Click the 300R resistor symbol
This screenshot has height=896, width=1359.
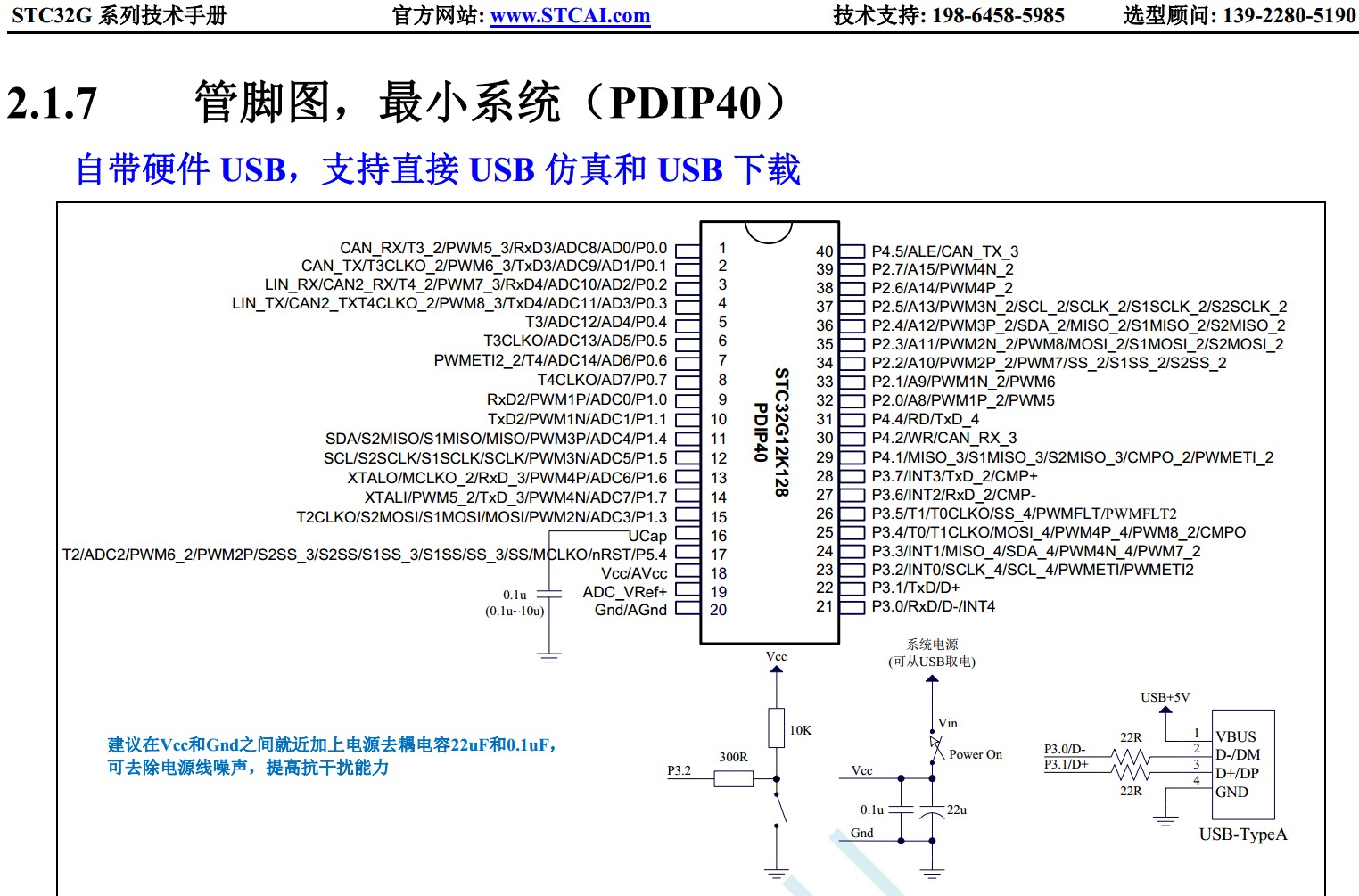point(734,779)
